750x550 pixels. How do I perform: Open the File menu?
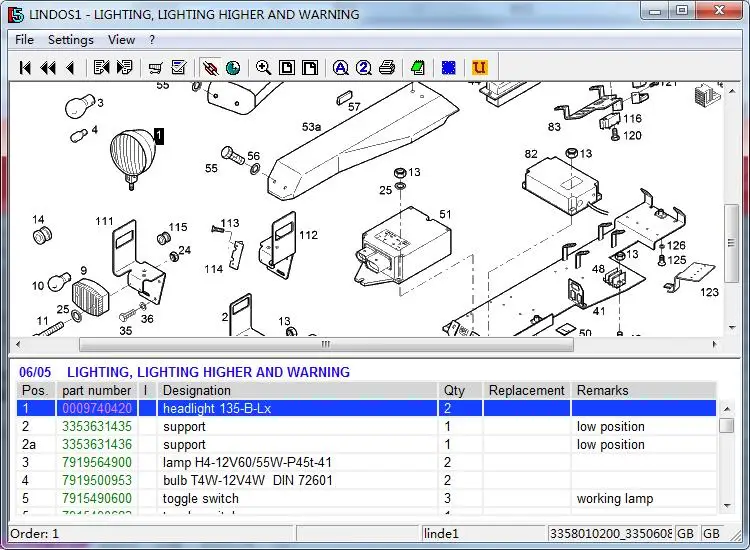click(x=24, y=40)
